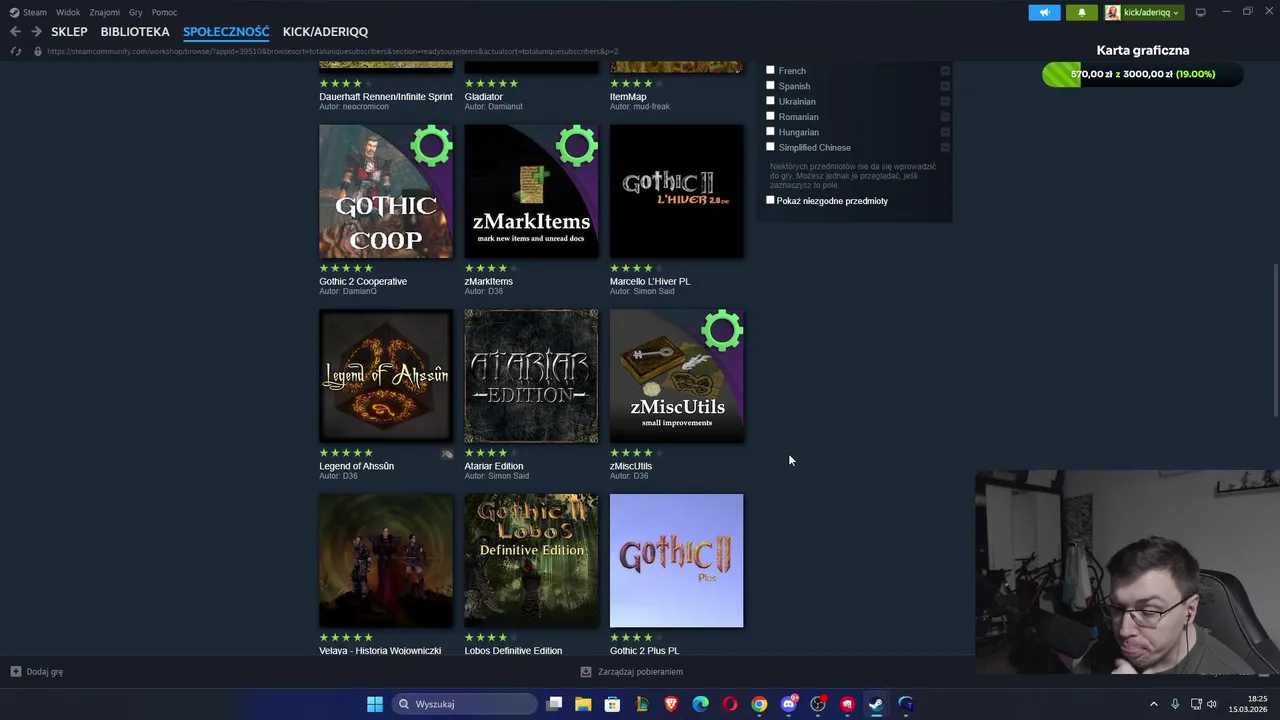Open the kick/aderiqq account dropdown
This screenshot has width=1280, height=720.
pos(1144,12)
